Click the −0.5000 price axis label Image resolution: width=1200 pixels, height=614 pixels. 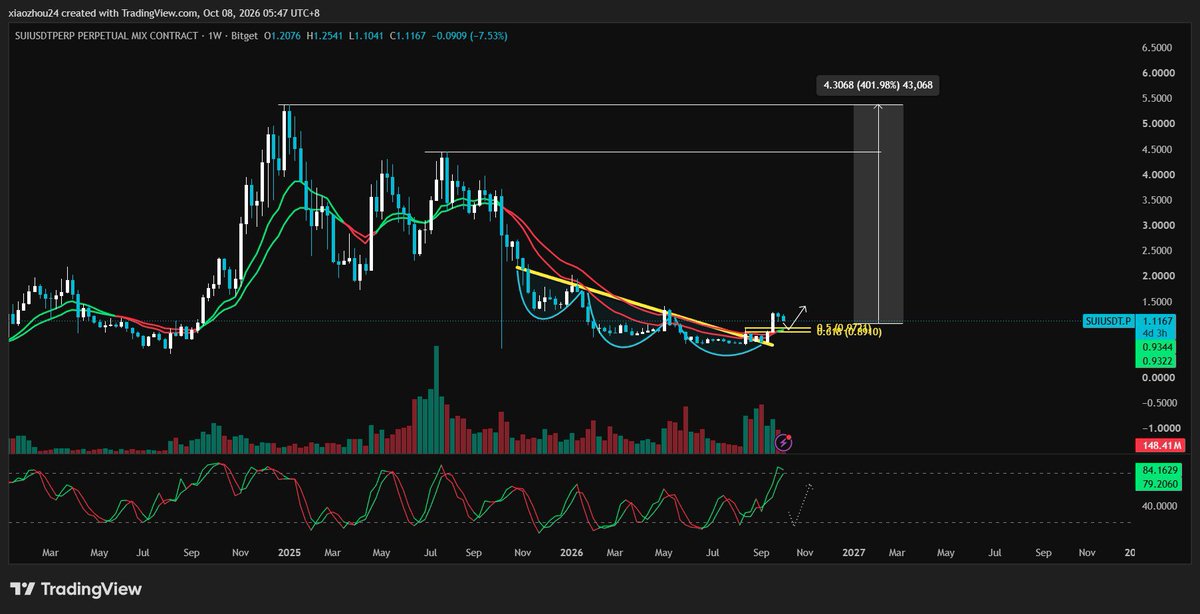pos(1158,403)
